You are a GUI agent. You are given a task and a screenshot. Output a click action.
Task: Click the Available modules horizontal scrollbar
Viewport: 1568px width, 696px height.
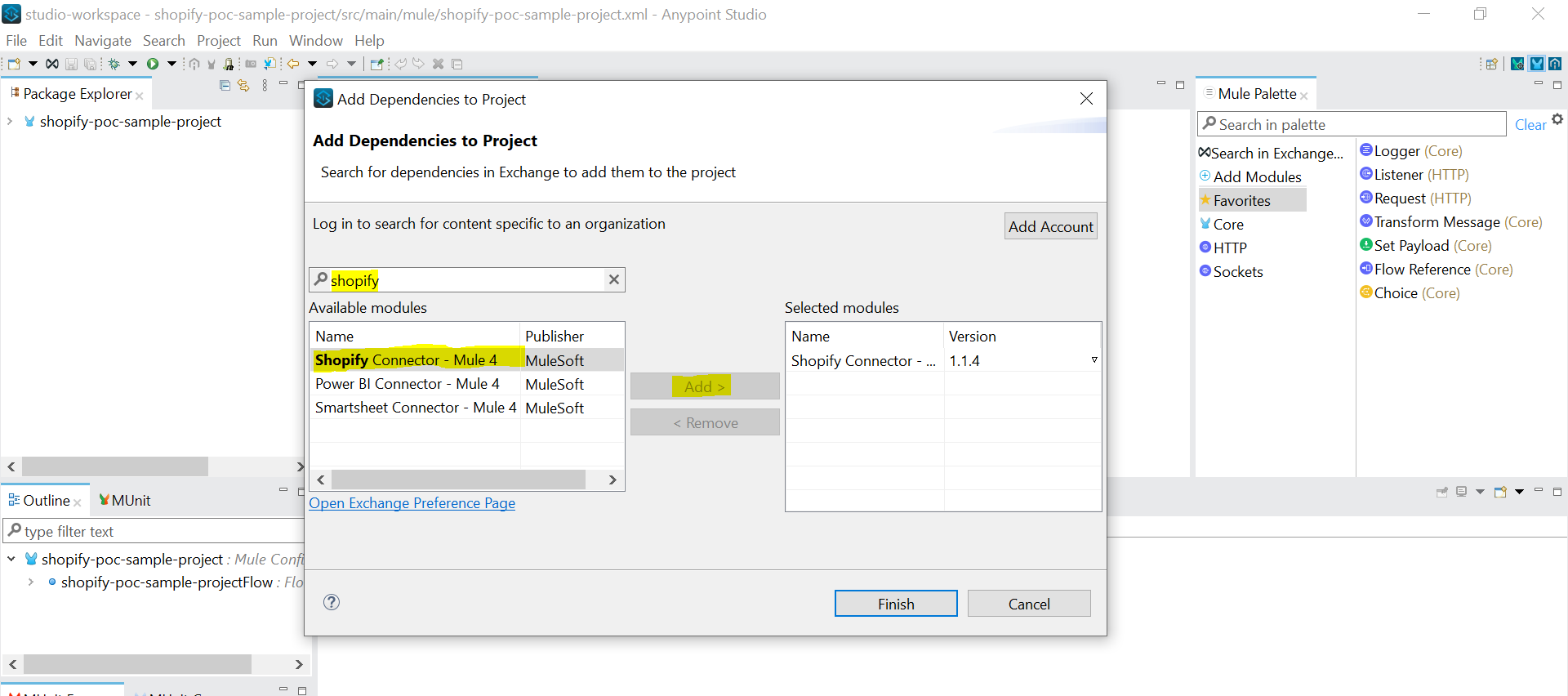[458, 480]
